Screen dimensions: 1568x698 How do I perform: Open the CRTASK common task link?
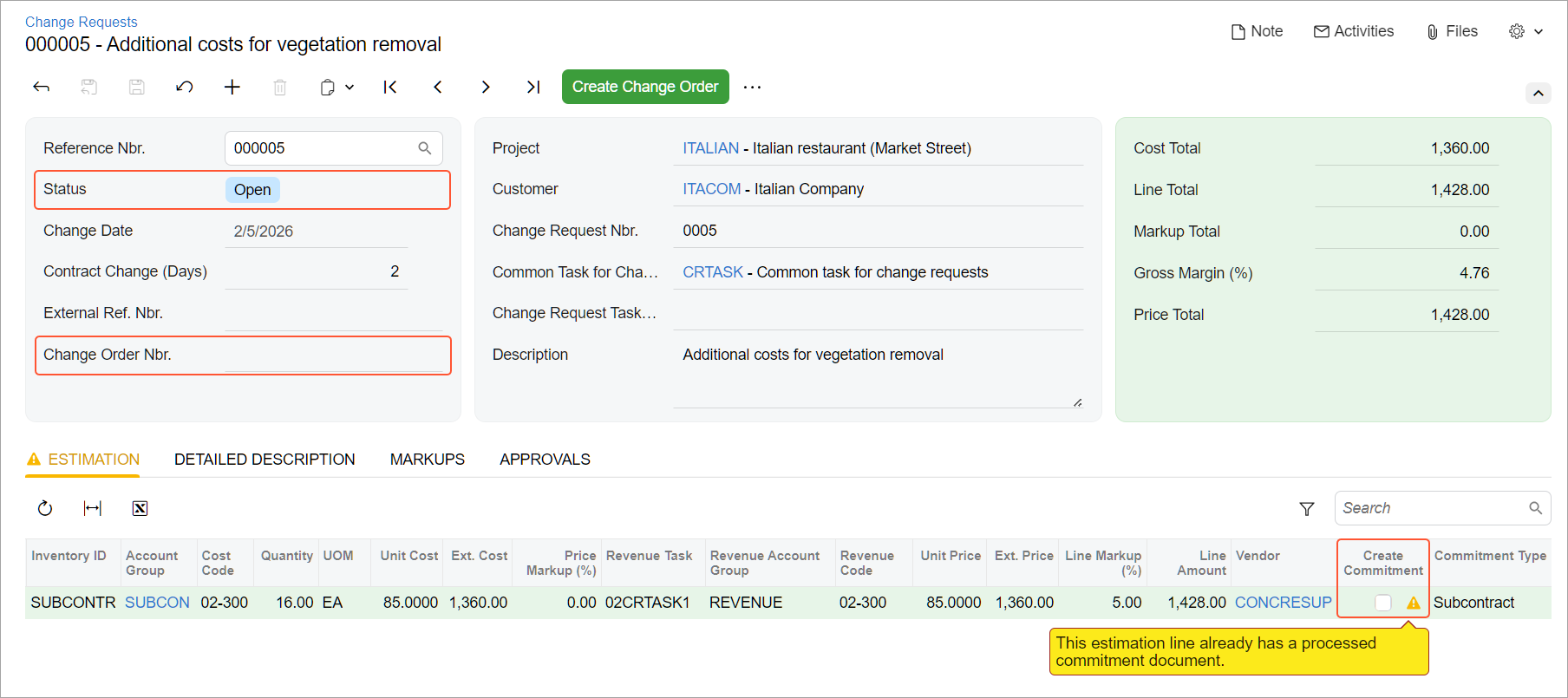713,272
